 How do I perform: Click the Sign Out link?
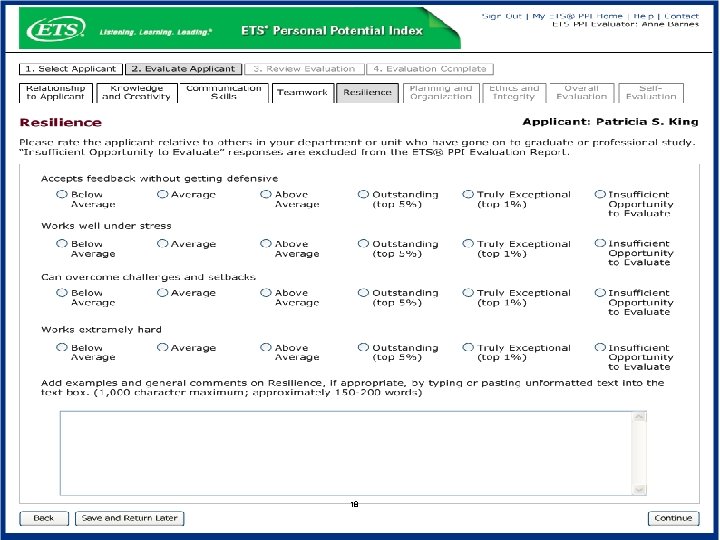coord(501,16)
